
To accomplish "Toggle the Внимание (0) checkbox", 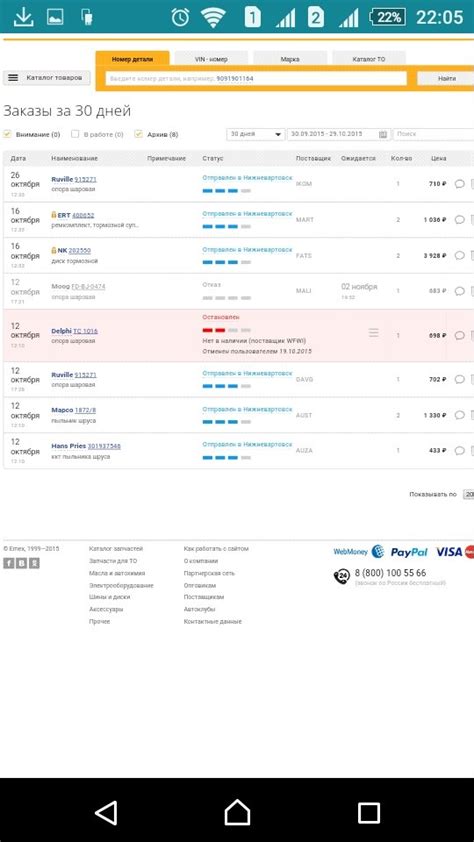I will pyautogui.click(x=8, y=134).
